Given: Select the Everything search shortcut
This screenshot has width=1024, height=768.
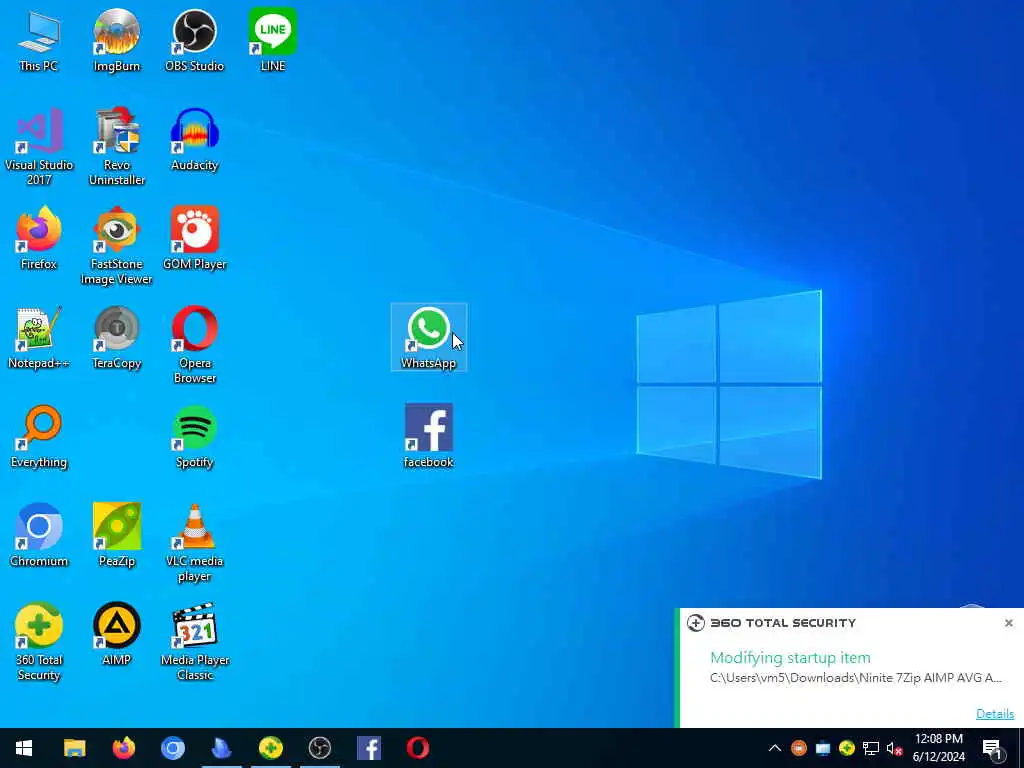Looking at the screenshot, I should (x=39, y=437).
